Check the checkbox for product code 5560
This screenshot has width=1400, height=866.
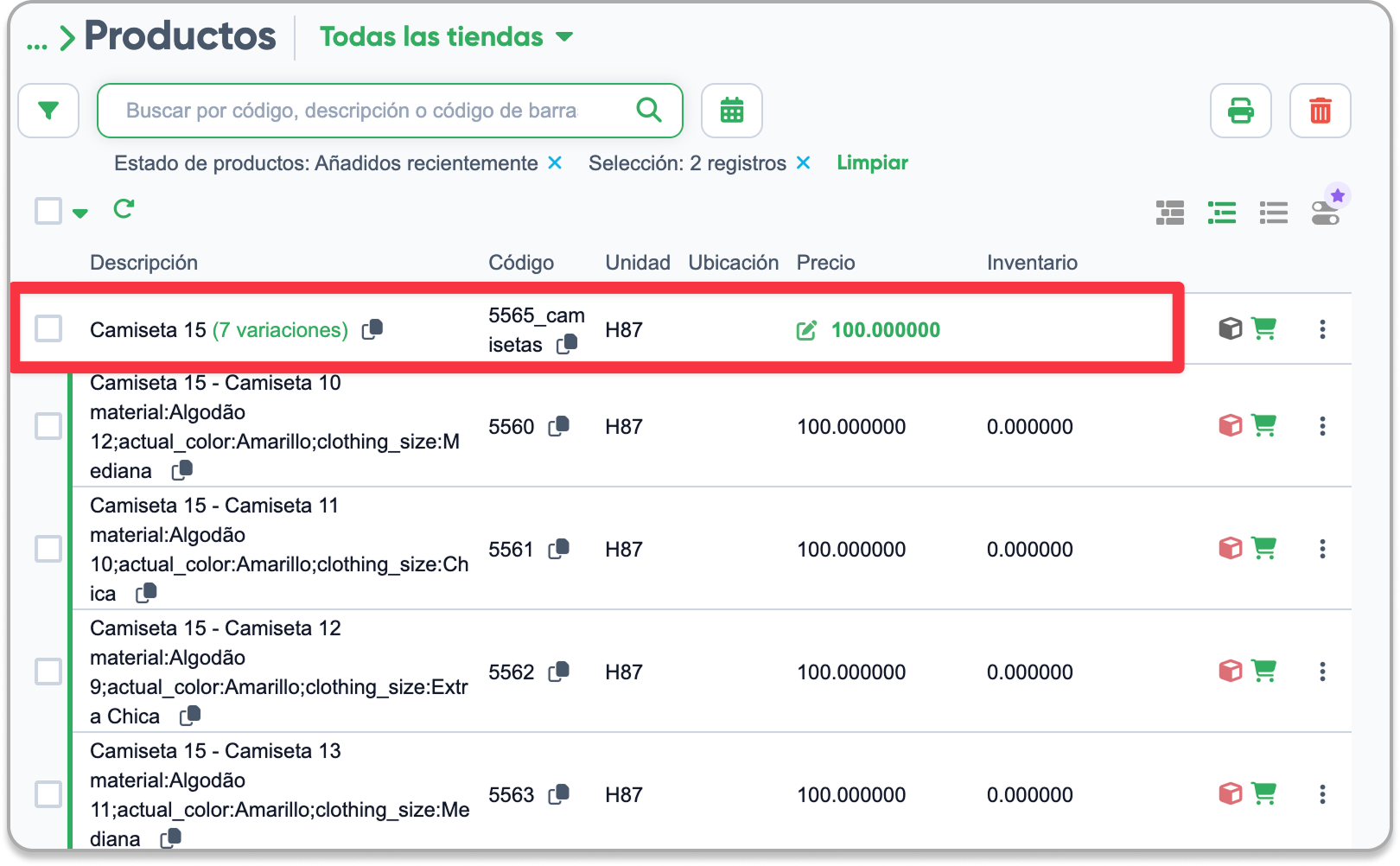[48, 425]
